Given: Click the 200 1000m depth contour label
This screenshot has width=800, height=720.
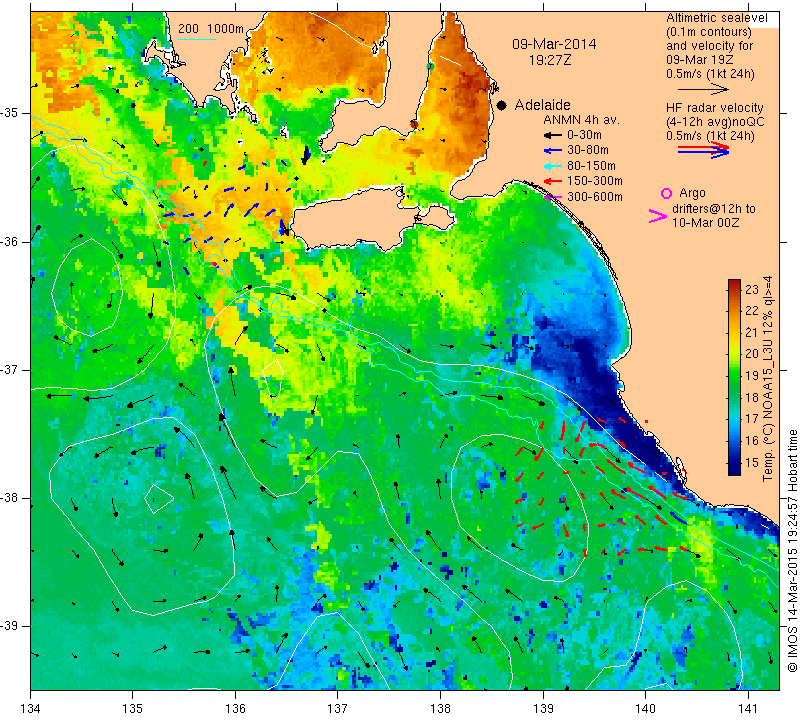Looking at the screenshot, I should [x=211, y=29].
